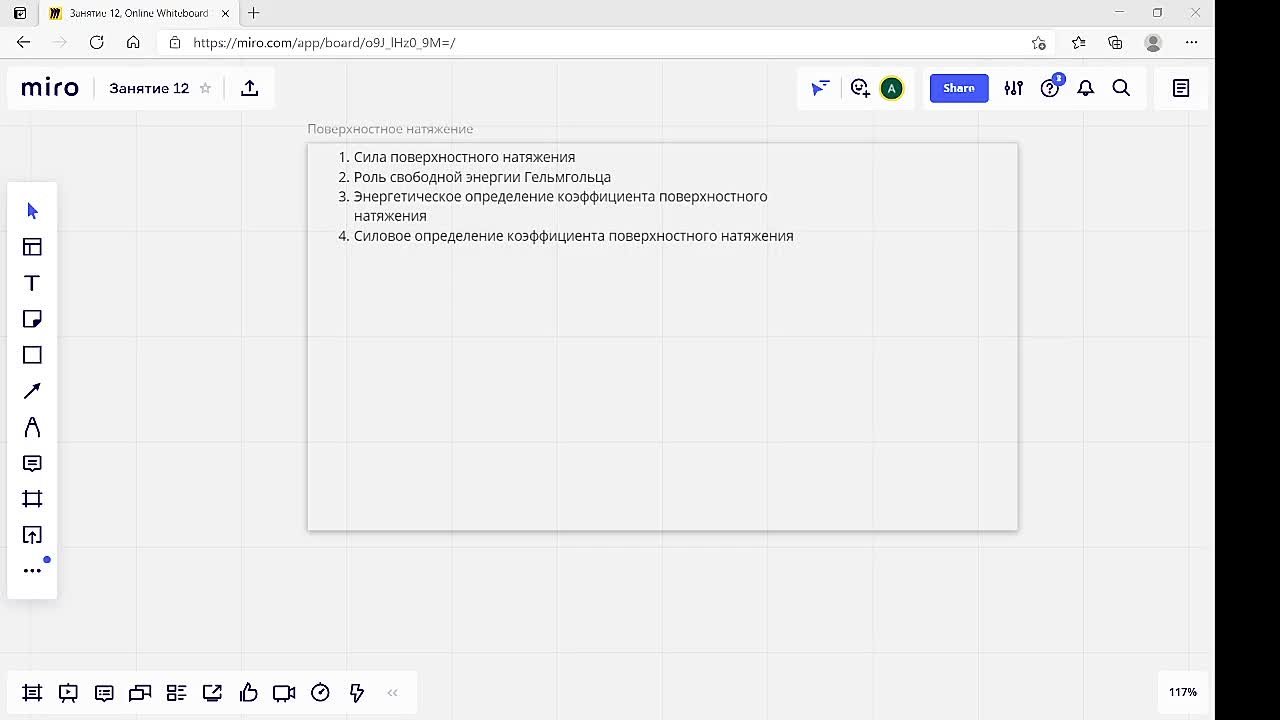Screen dimensions: 1280x720
Task: Select the Connection line arrow tool
Action: click(x=32, y=391)
